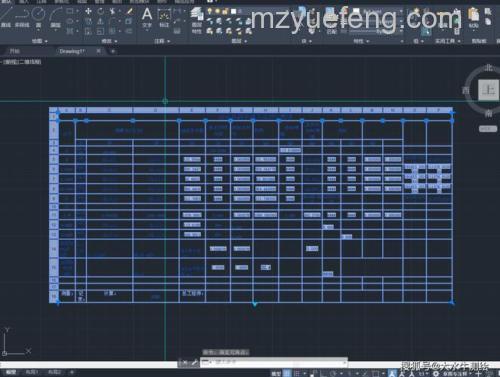Open the WCS dropdown below ViewCube
Screen dimensions: 500x377
[488, 129]
